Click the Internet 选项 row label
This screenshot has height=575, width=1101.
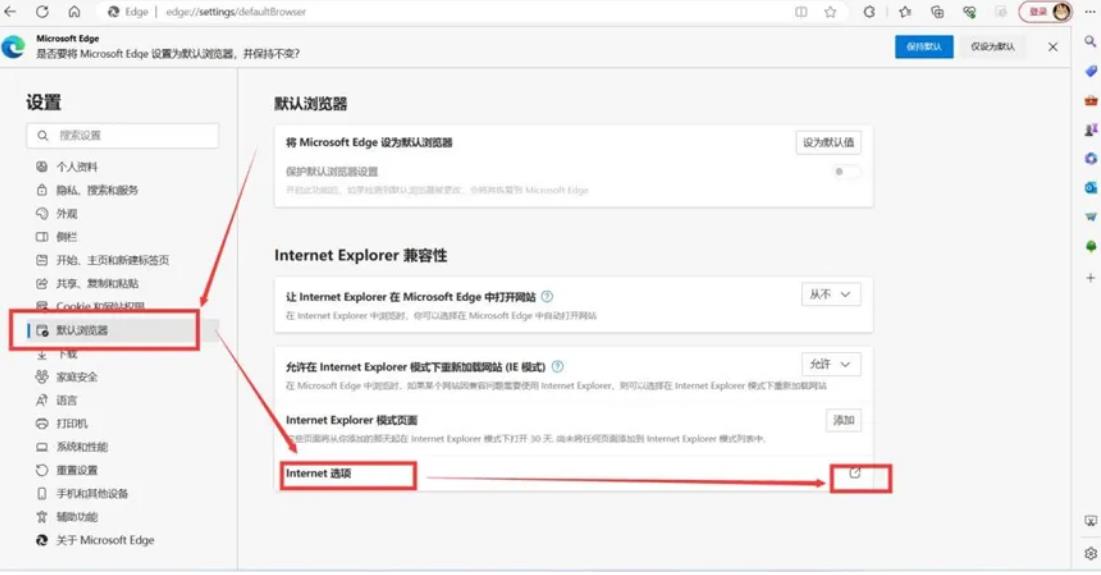pyautogui.click(x=318, y=473)
